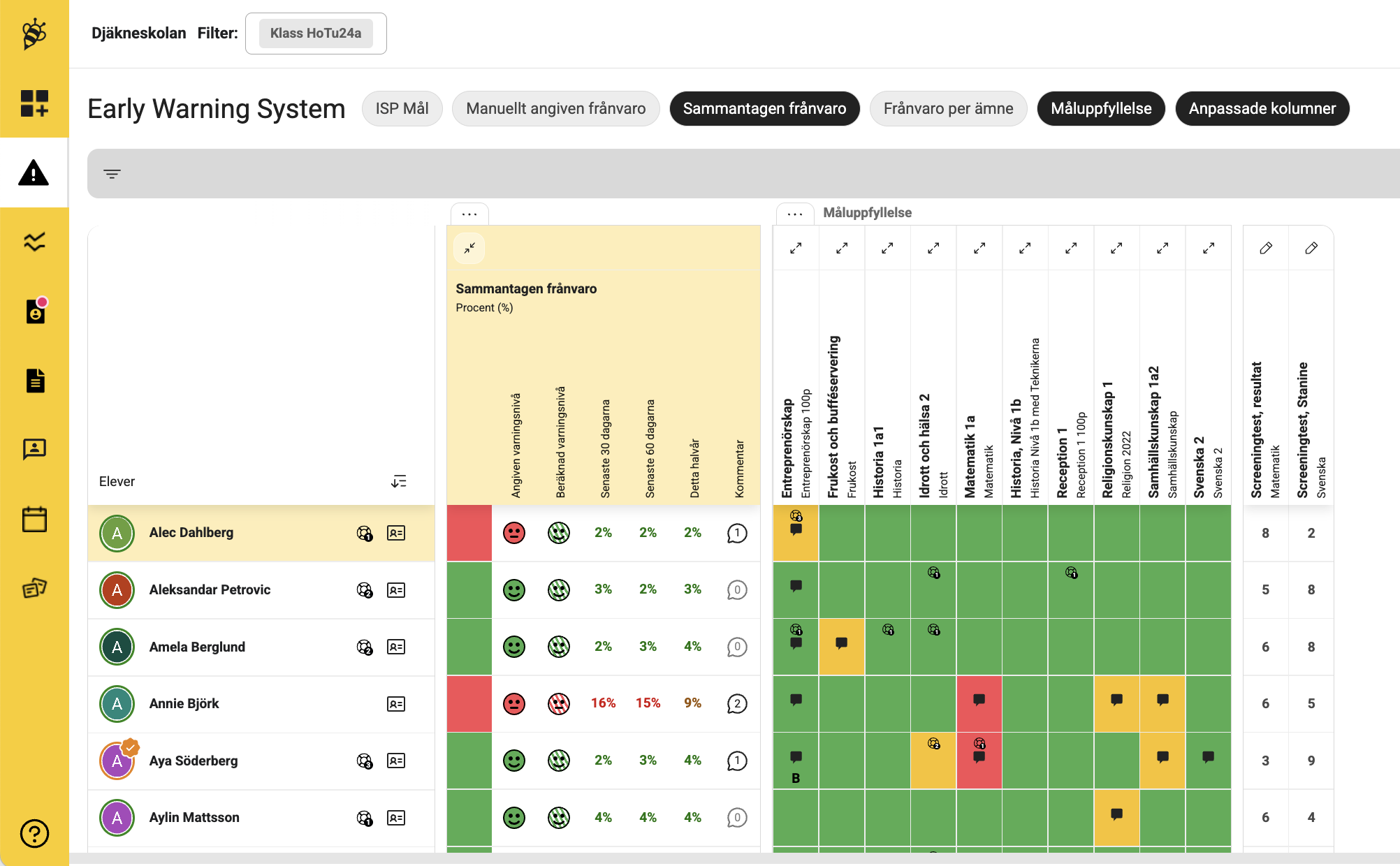Open the warning triangle sidebar icon
Image resolution: width=1400 pixels, height=866 pixels.
click(x=34, y=173)
